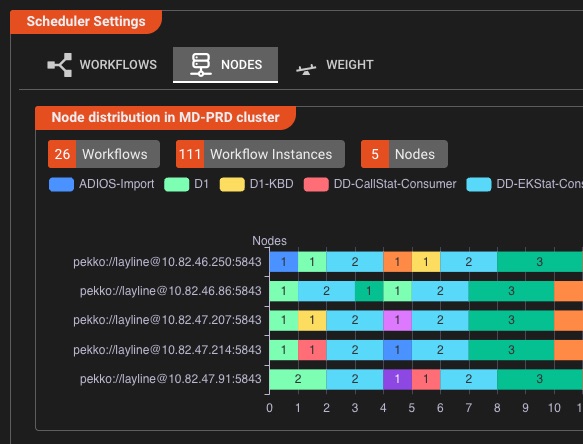583x444 pixels.
Task: Toggle the D1-KBD yellow legend swatch
Action: point(232,184)
